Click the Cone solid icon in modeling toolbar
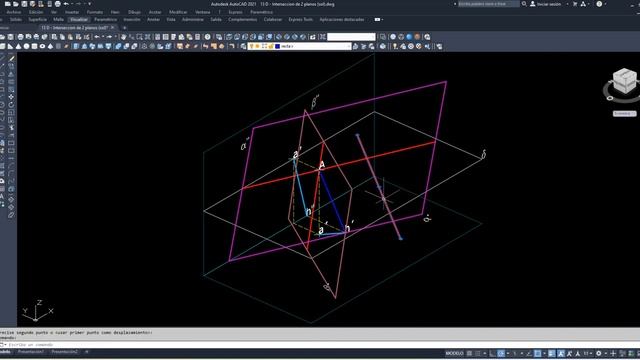 pos(18,47)
